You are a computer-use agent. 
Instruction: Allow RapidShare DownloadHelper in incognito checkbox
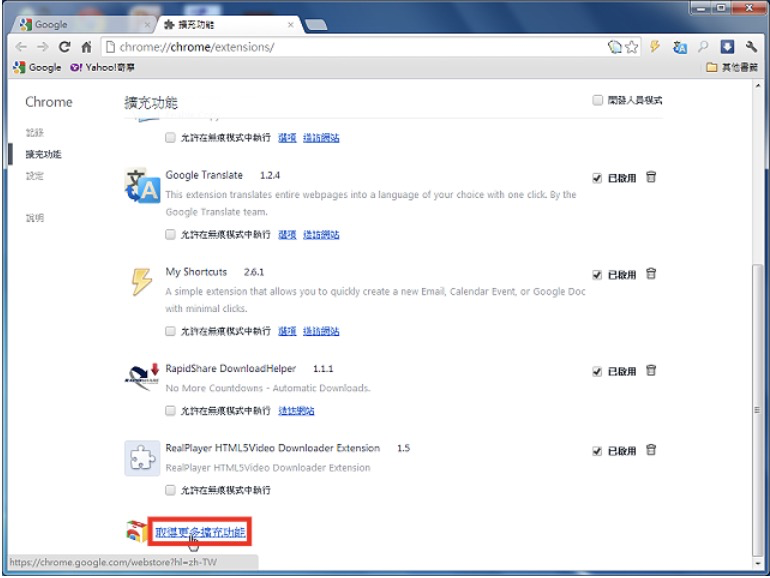click(170, 411)
